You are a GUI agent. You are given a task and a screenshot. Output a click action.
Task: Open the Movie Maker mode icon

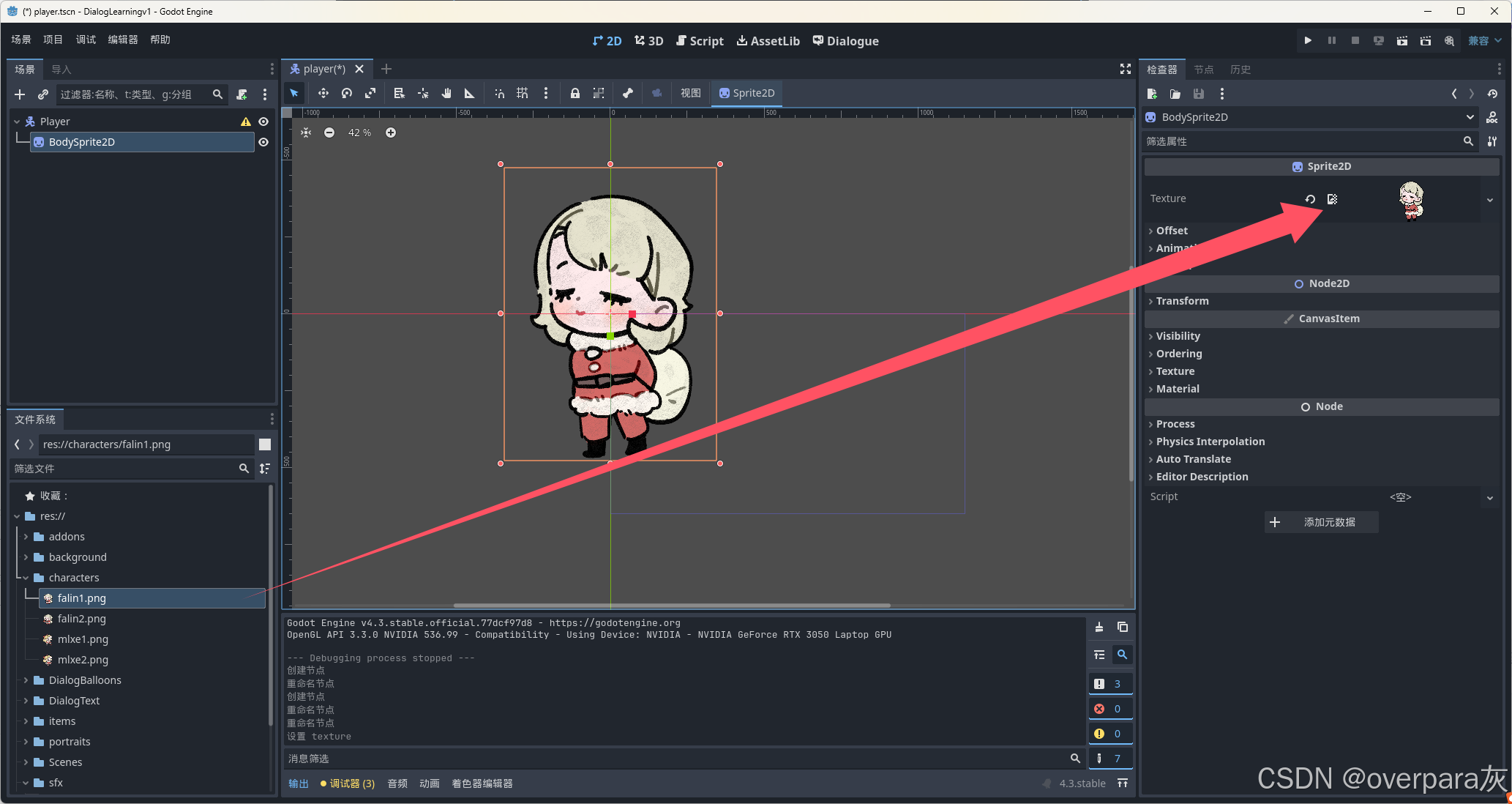tap(1448, 40)
